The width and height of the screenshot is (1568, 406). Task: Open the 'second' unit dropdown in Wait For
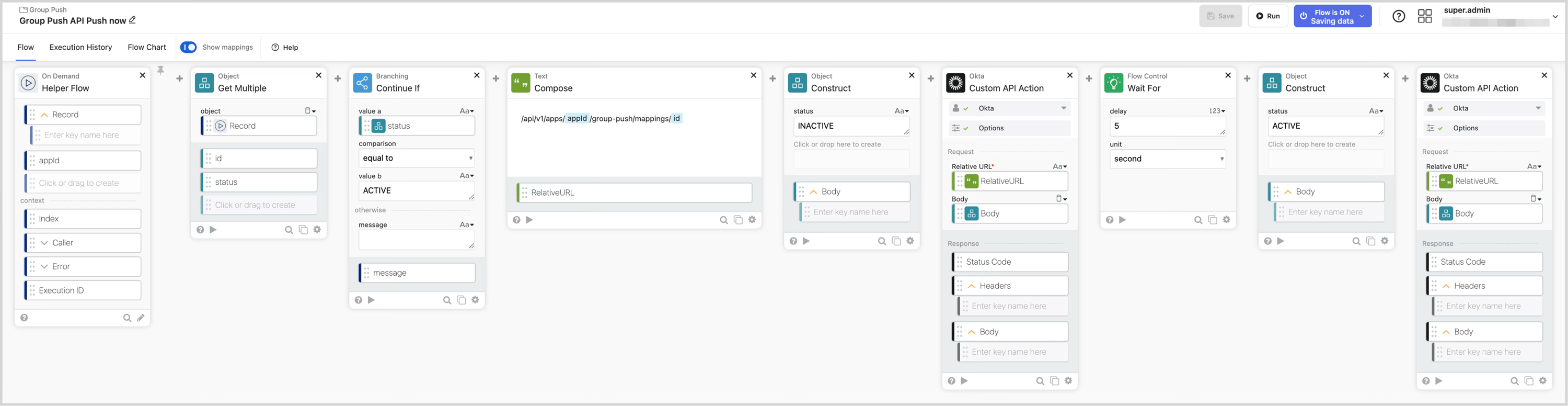[1168, 159]
